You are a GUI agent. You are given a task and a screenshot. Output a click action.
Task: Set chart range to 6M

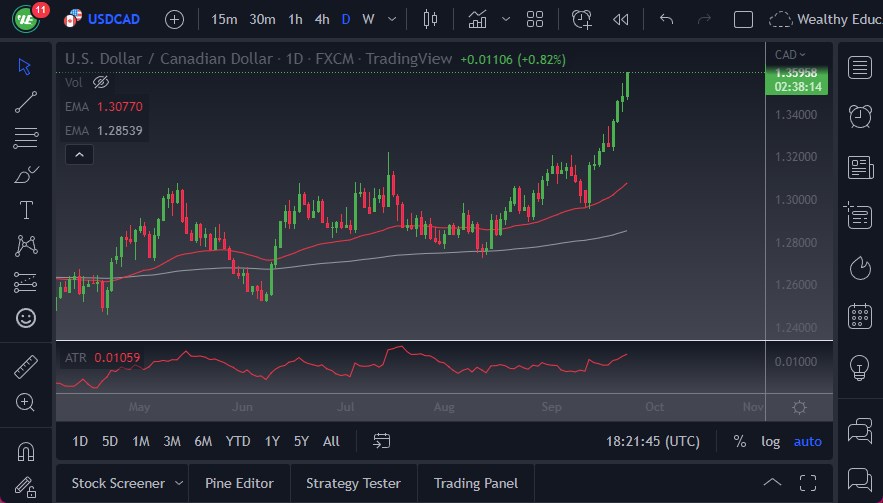(x=203, y=441)
